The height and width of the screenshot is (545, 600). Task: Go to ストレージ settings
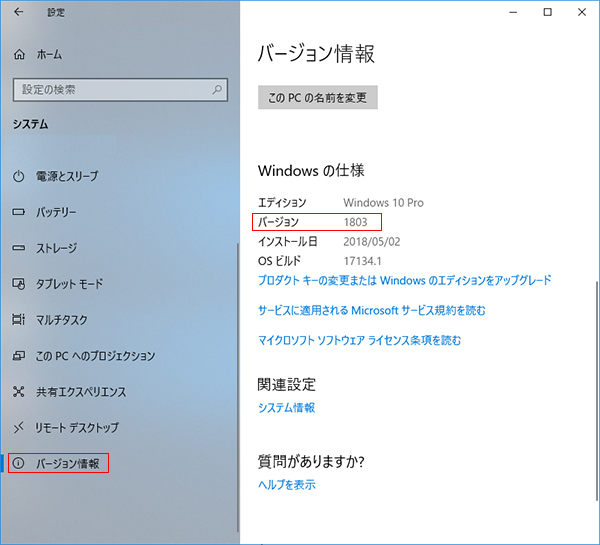[56, 248]
